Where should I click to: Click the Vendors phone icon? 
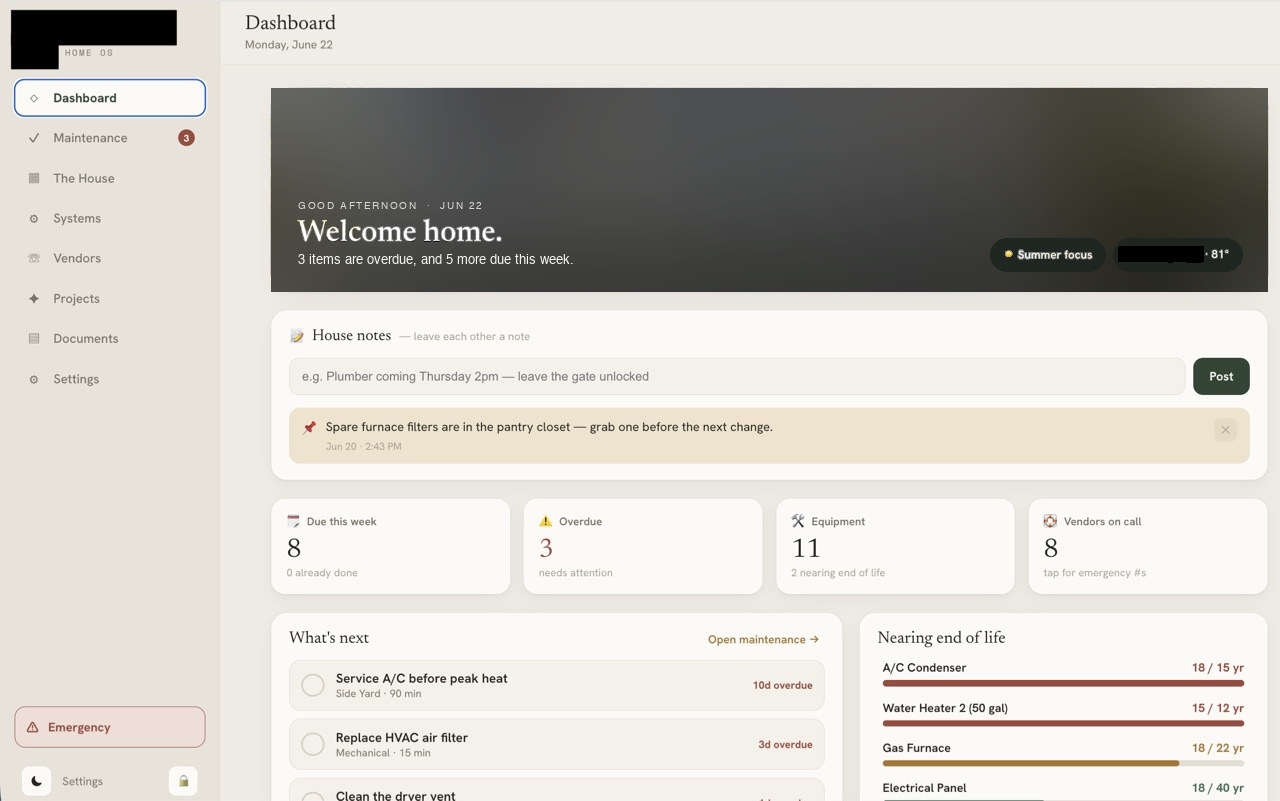[x=34, y=258]
